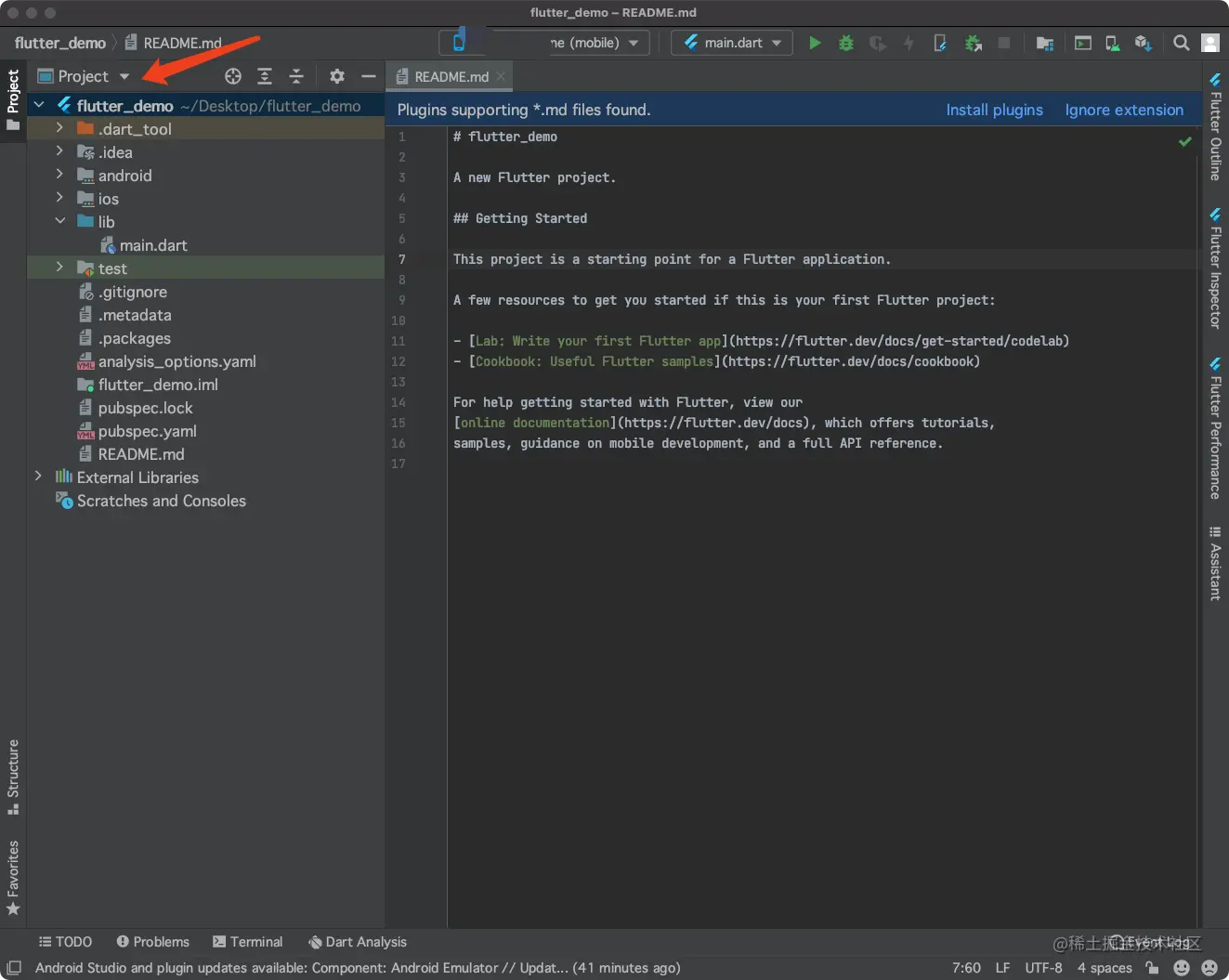Viewport: 1229px width, 980px height.
Task: Switch to the Dart Analysis tab
Action: [x=358, y=942]
